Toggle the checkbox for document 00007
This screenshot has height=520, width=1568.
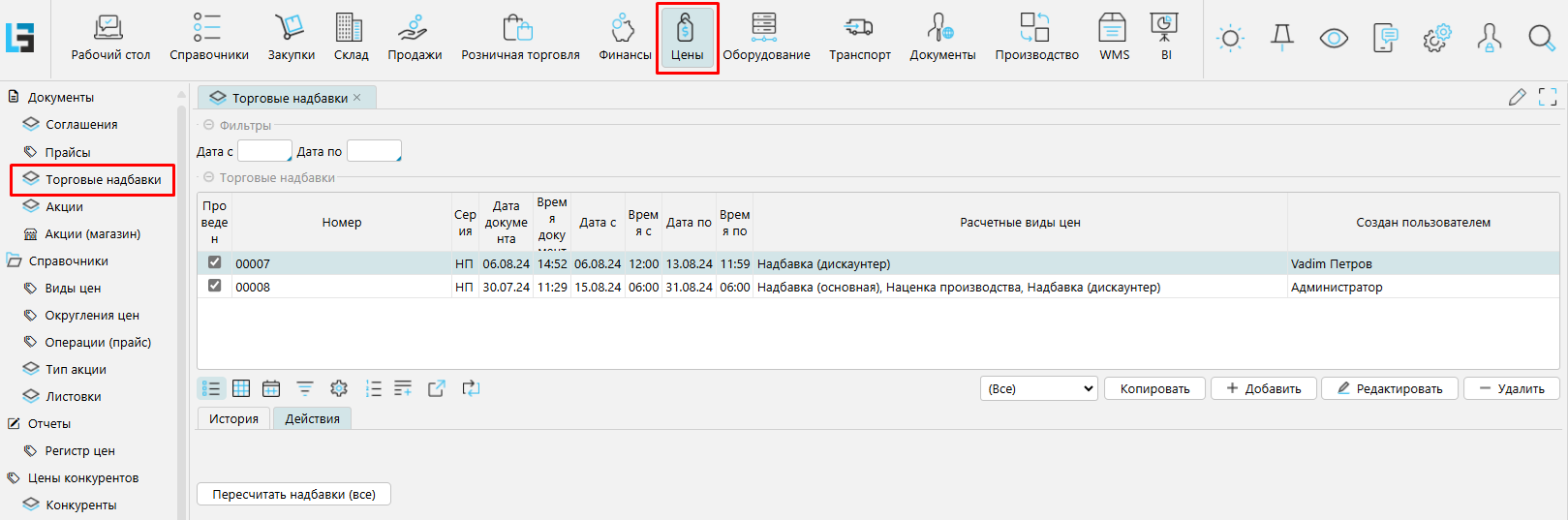[215, 262]
